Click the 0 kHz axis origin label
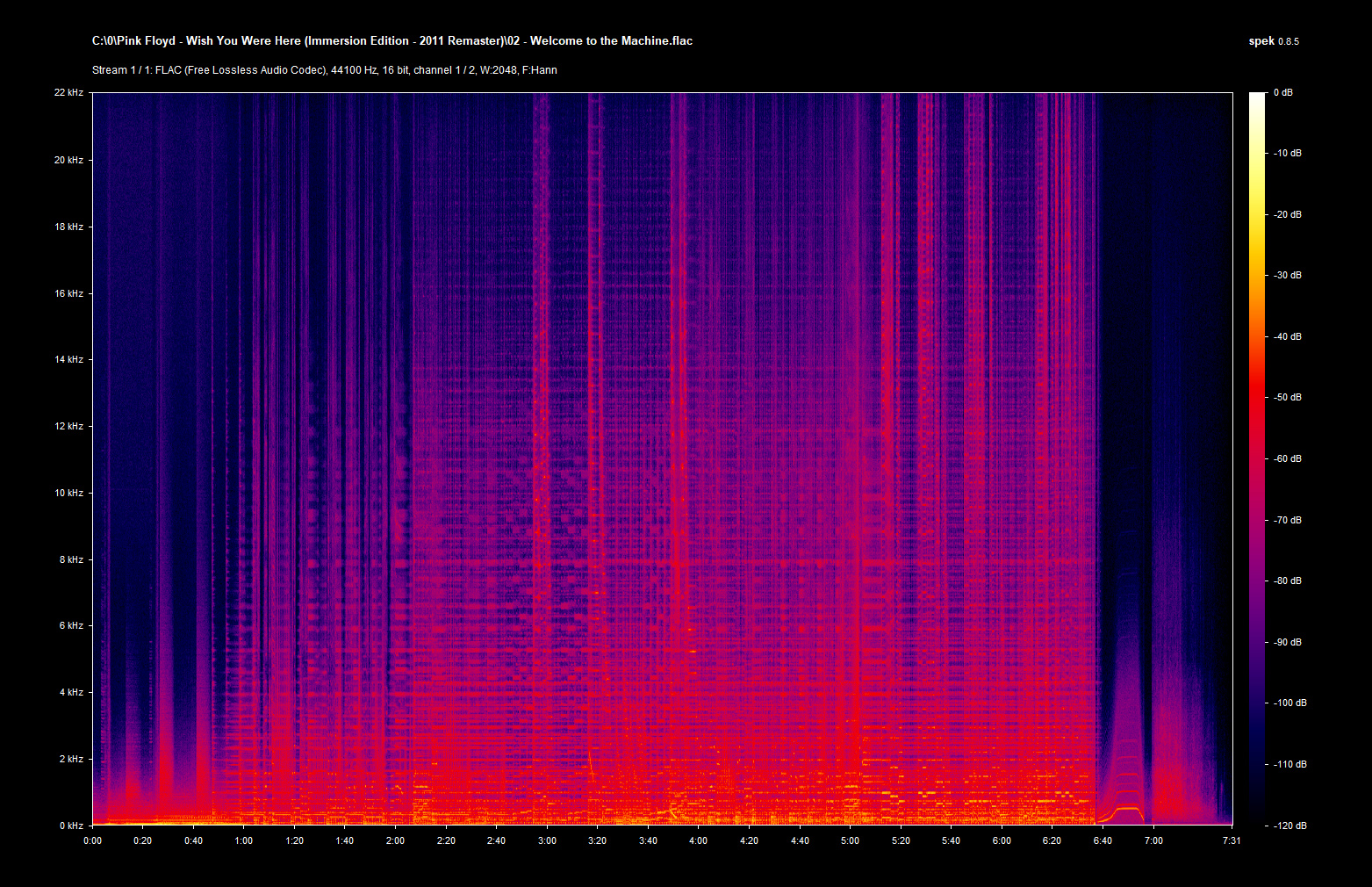Viewport: 1372px width, 887px height. click(71, 826)
